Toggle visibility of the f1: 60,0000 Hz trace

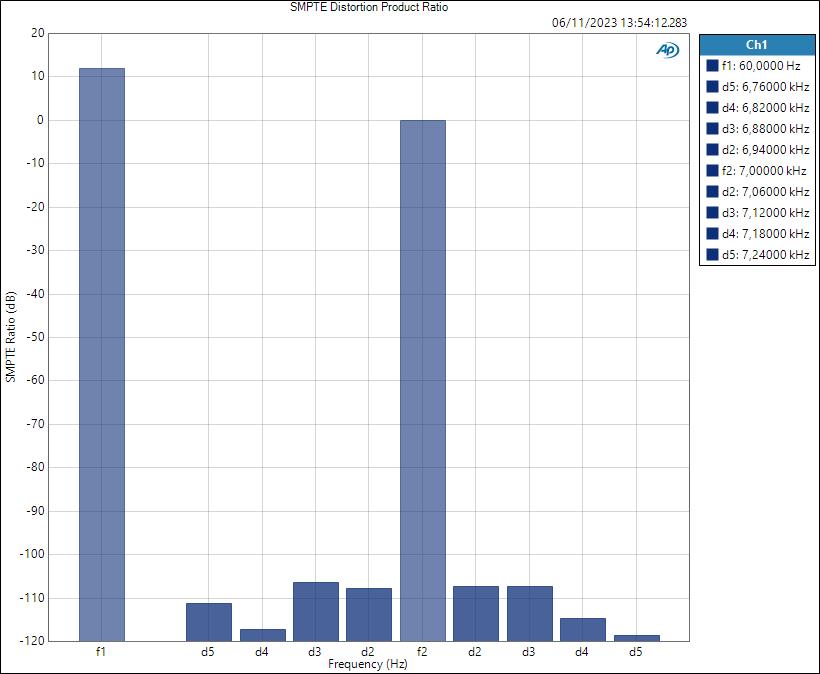point(713,64)
